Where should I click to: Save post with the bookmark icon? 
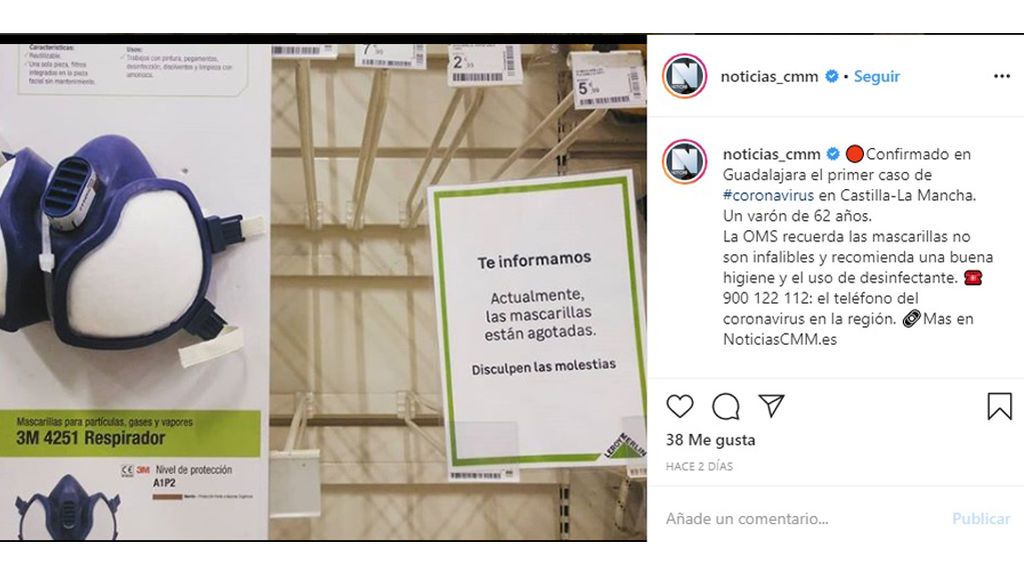999,406
